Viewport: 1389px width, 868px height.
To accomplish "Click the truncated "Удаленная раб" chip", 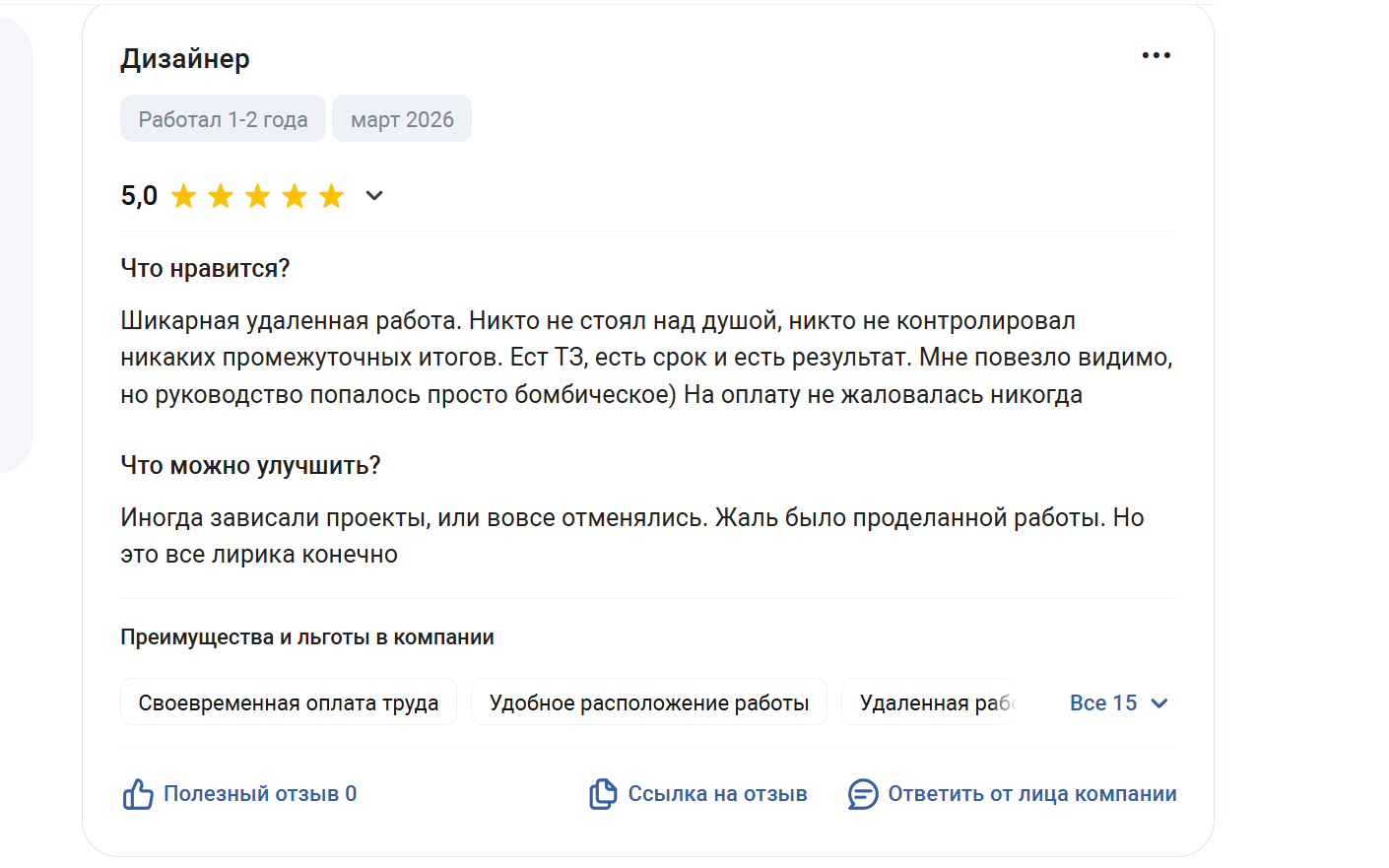I will pos(933,703).
